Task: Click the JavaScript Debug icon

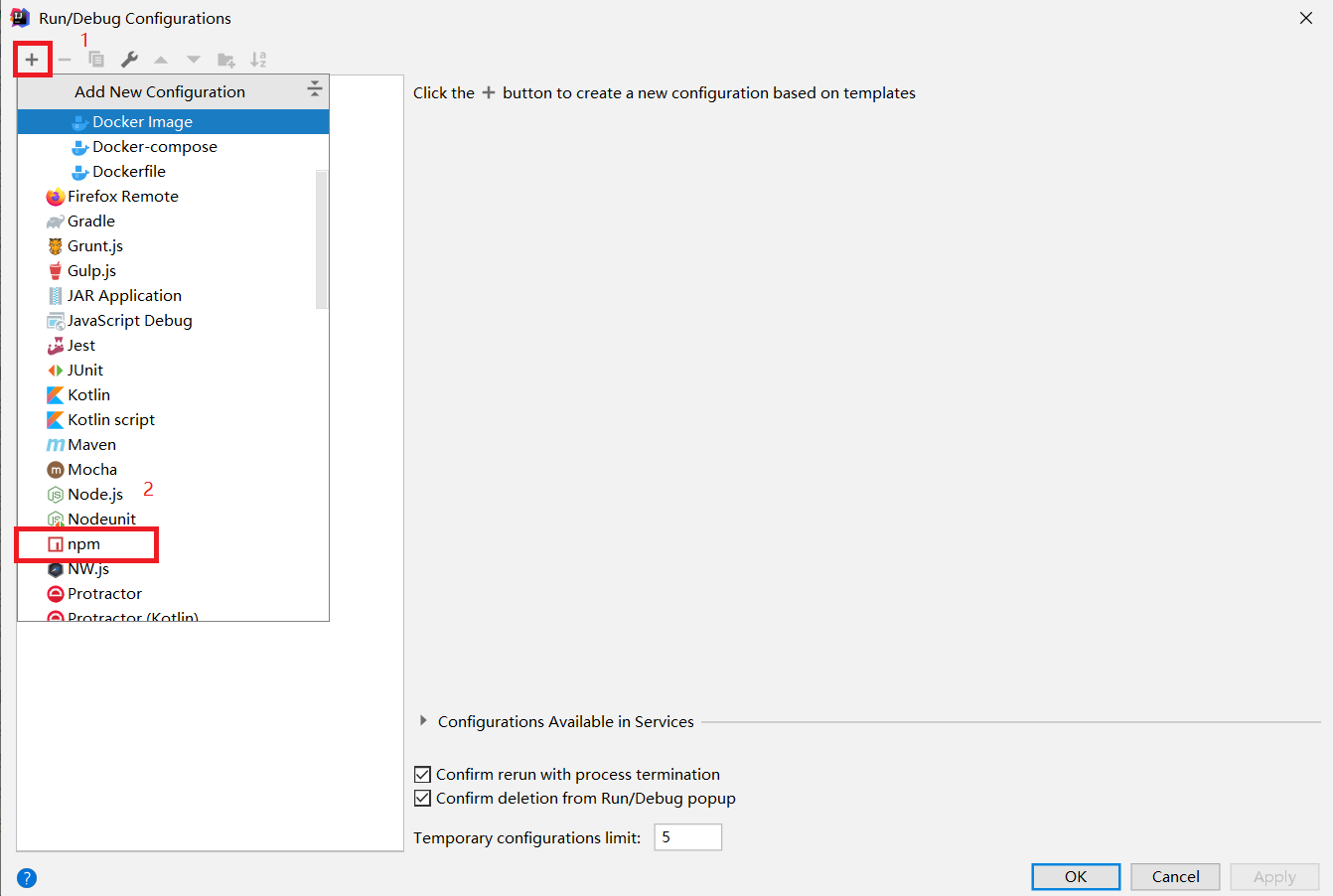Action: coord(56,321)
